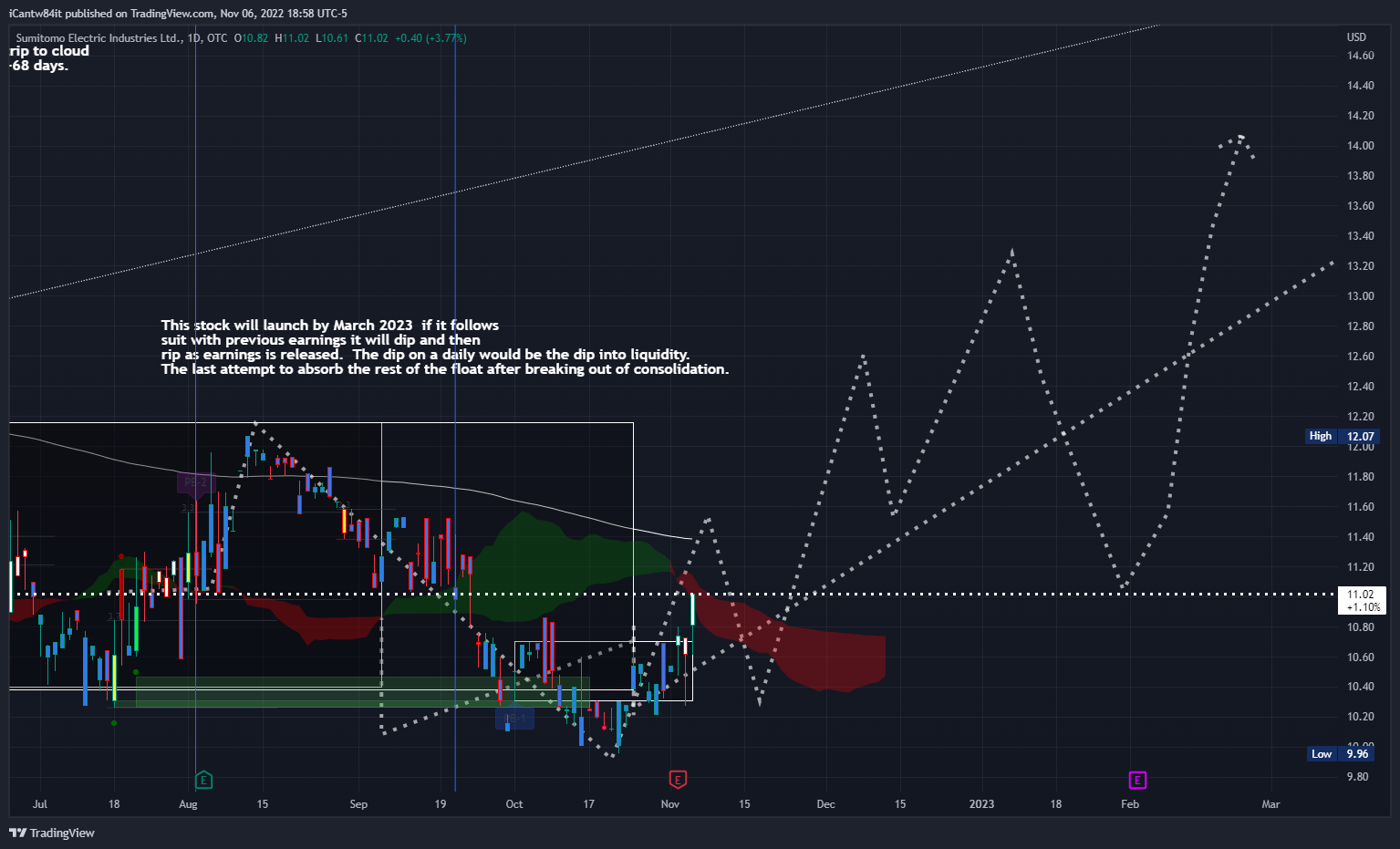The image size is (1400, 849).
Task: Click the 2023 label on time axis
Action: (x=981, y=804)
